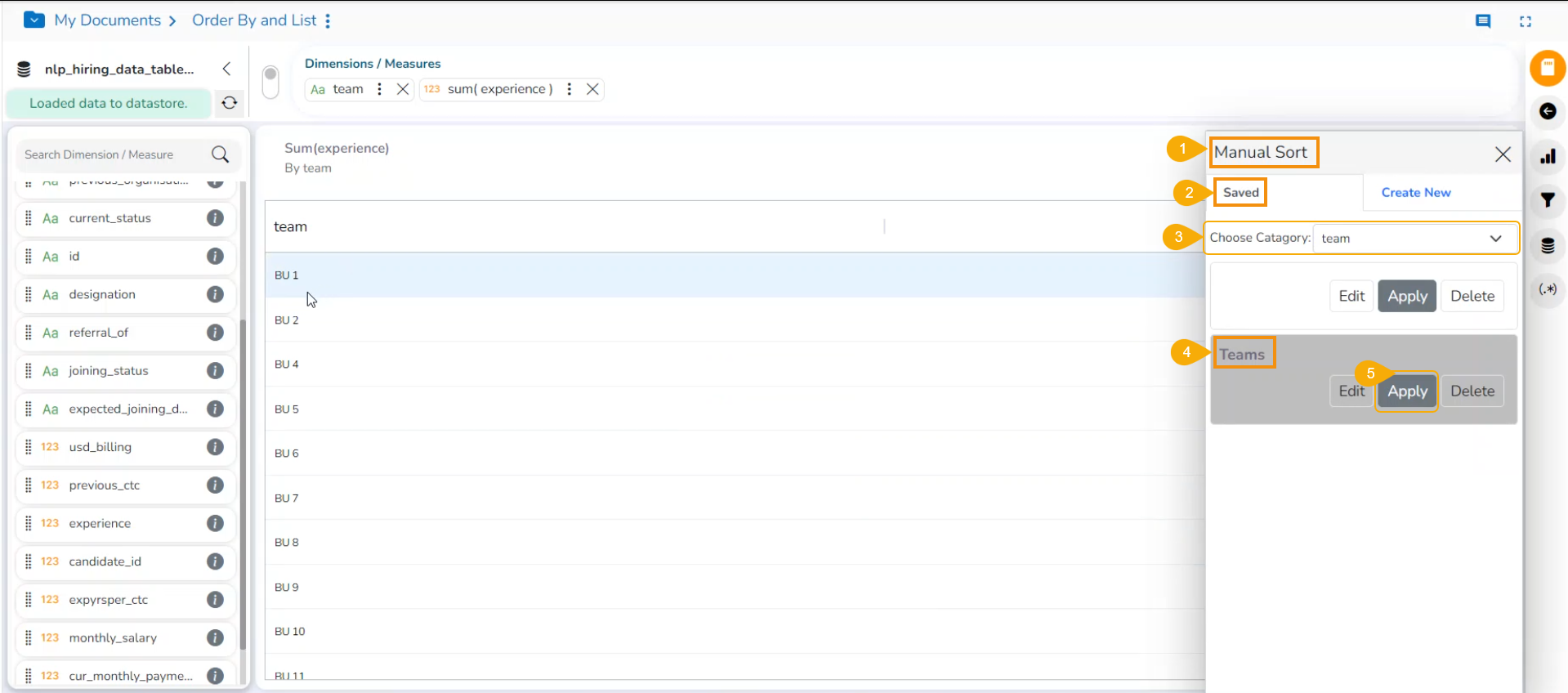Toggle the Dimensions/Measures switch
Screen dimensions: 1568x693
tap(270, 82)
